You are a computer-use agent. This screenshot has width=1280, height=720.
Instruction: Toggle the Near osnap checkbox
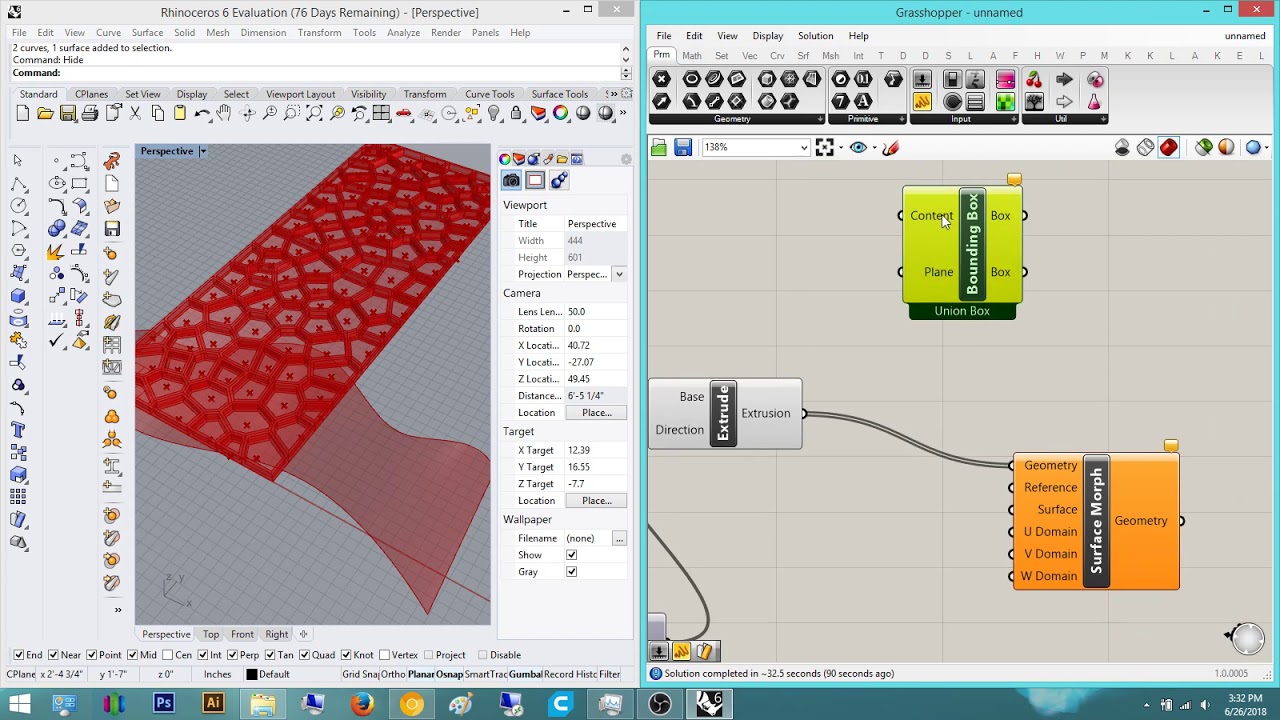pyautogui.click(x=52, y=655)
